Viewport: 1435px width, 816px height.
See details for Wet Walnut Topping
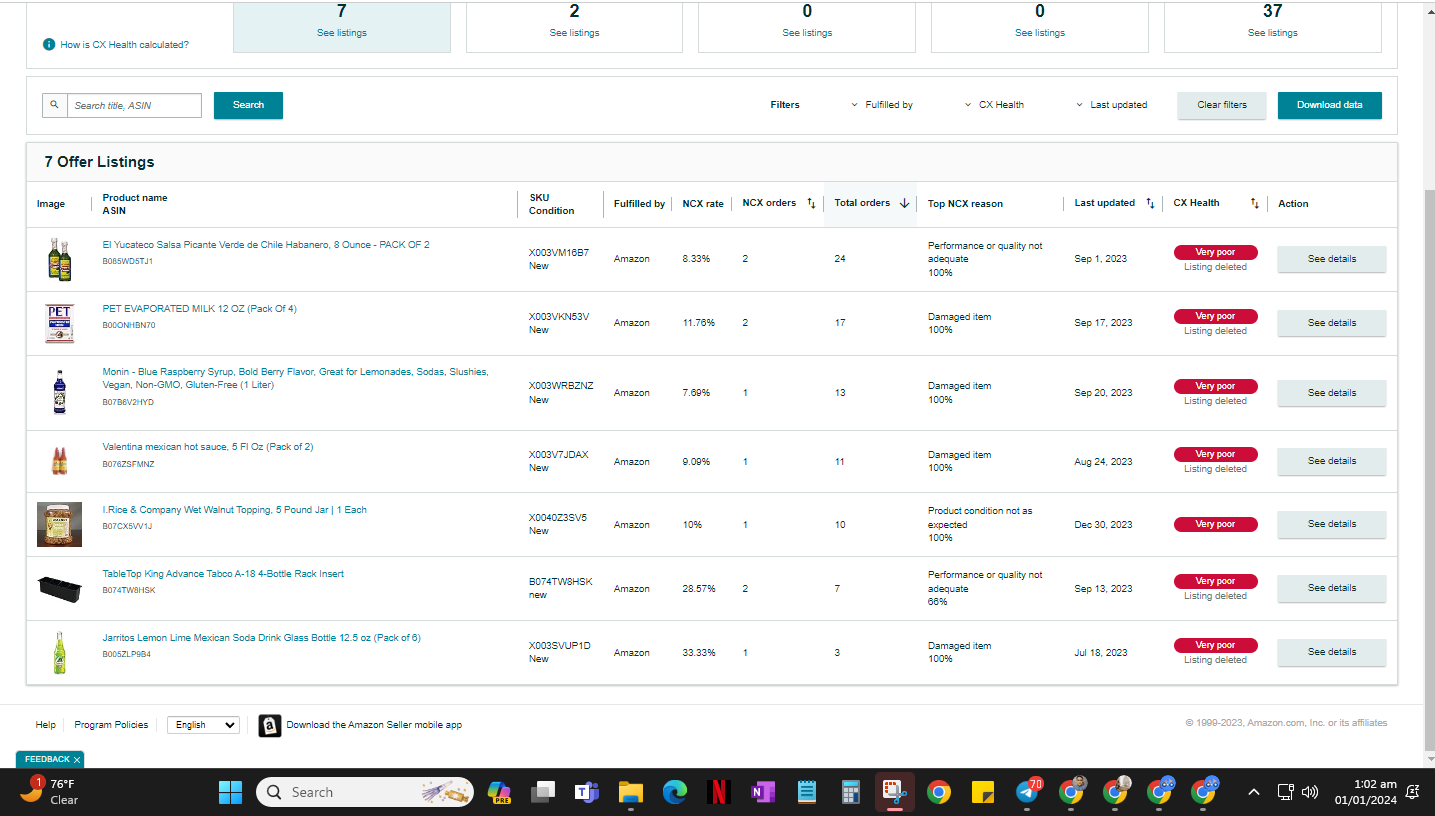click(1332, 524)
